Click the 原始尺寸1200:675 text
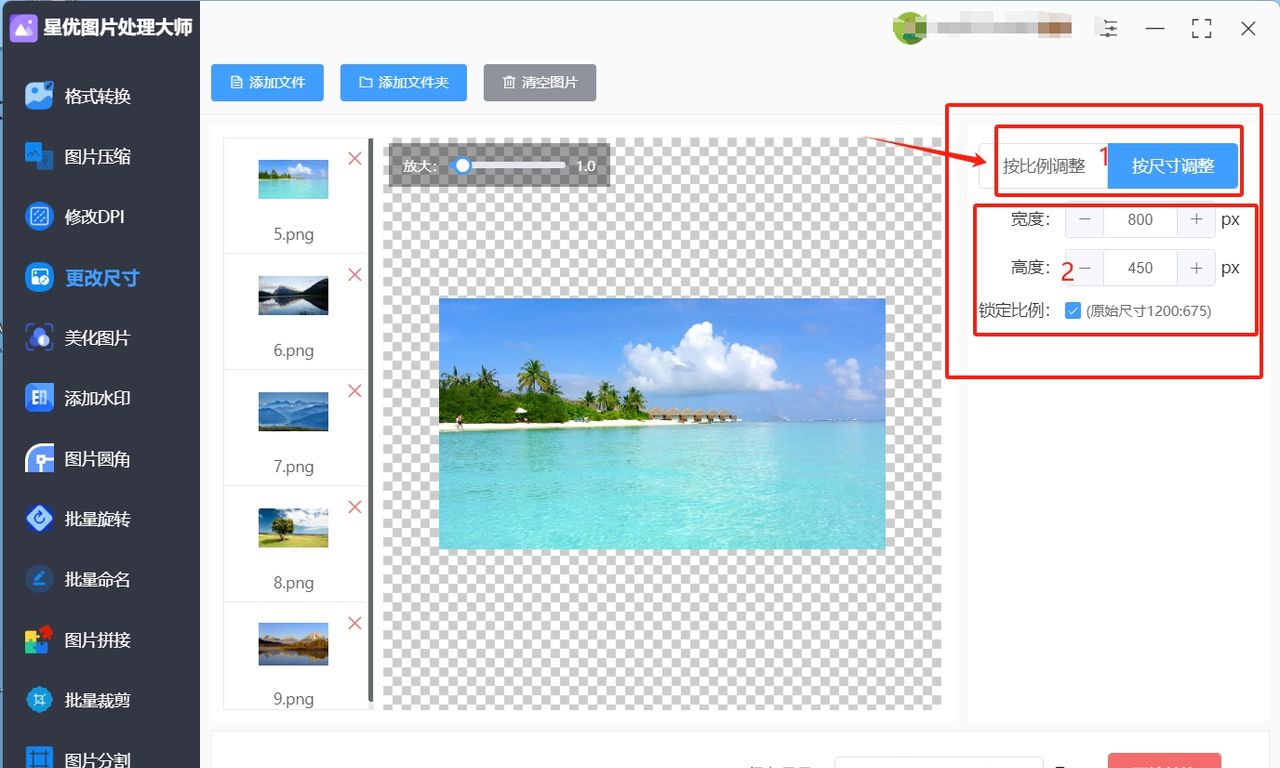 (x=1149, y=311)
